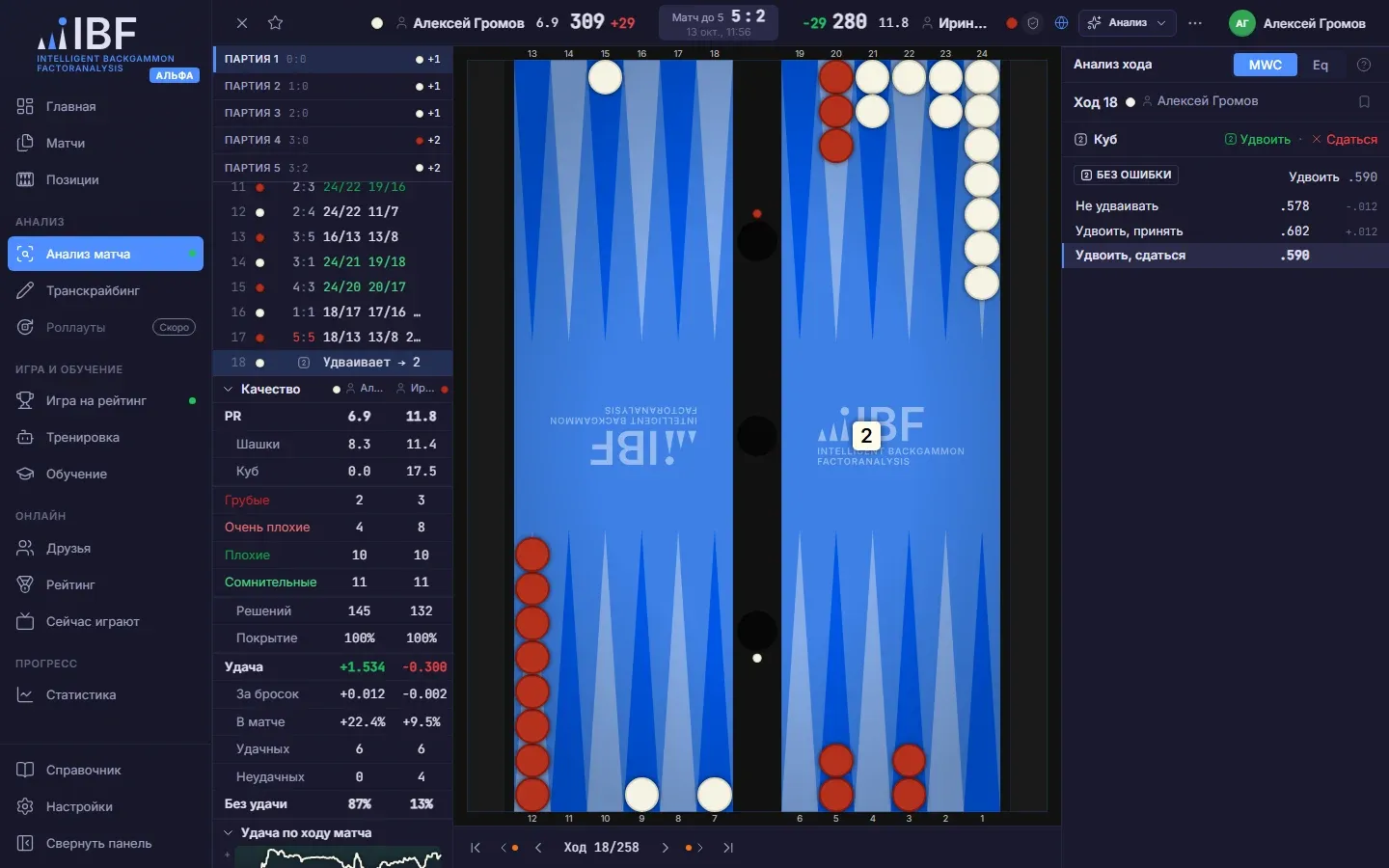Open the Анализ dropdown in top bar
Viewport: 1389px width, 868px height.
(1128, 23)
